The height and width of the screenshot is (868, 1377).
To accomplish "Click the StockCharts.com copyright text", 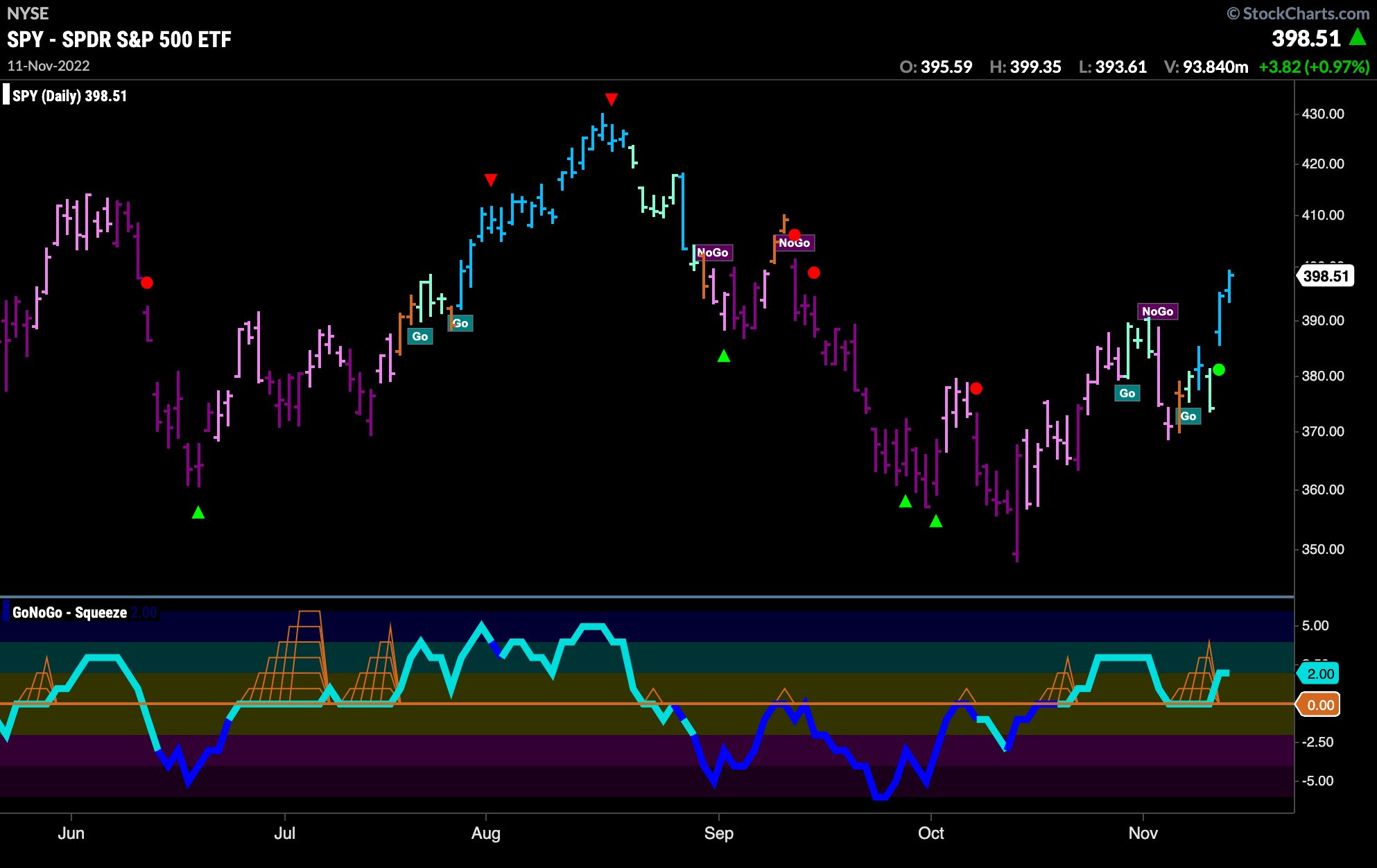I will point(1298,13).
